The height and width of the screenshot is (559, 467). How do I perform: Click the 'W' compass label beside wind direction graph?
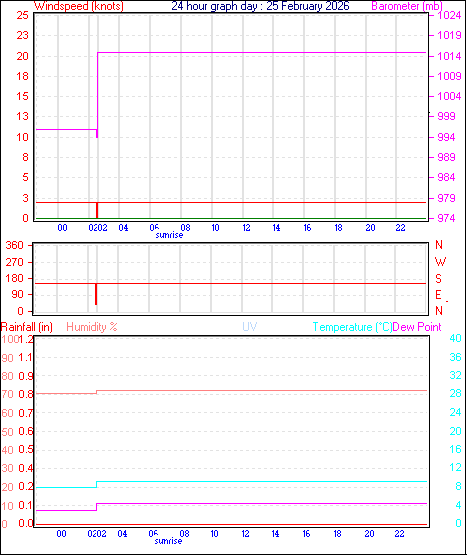click(440, 262)
